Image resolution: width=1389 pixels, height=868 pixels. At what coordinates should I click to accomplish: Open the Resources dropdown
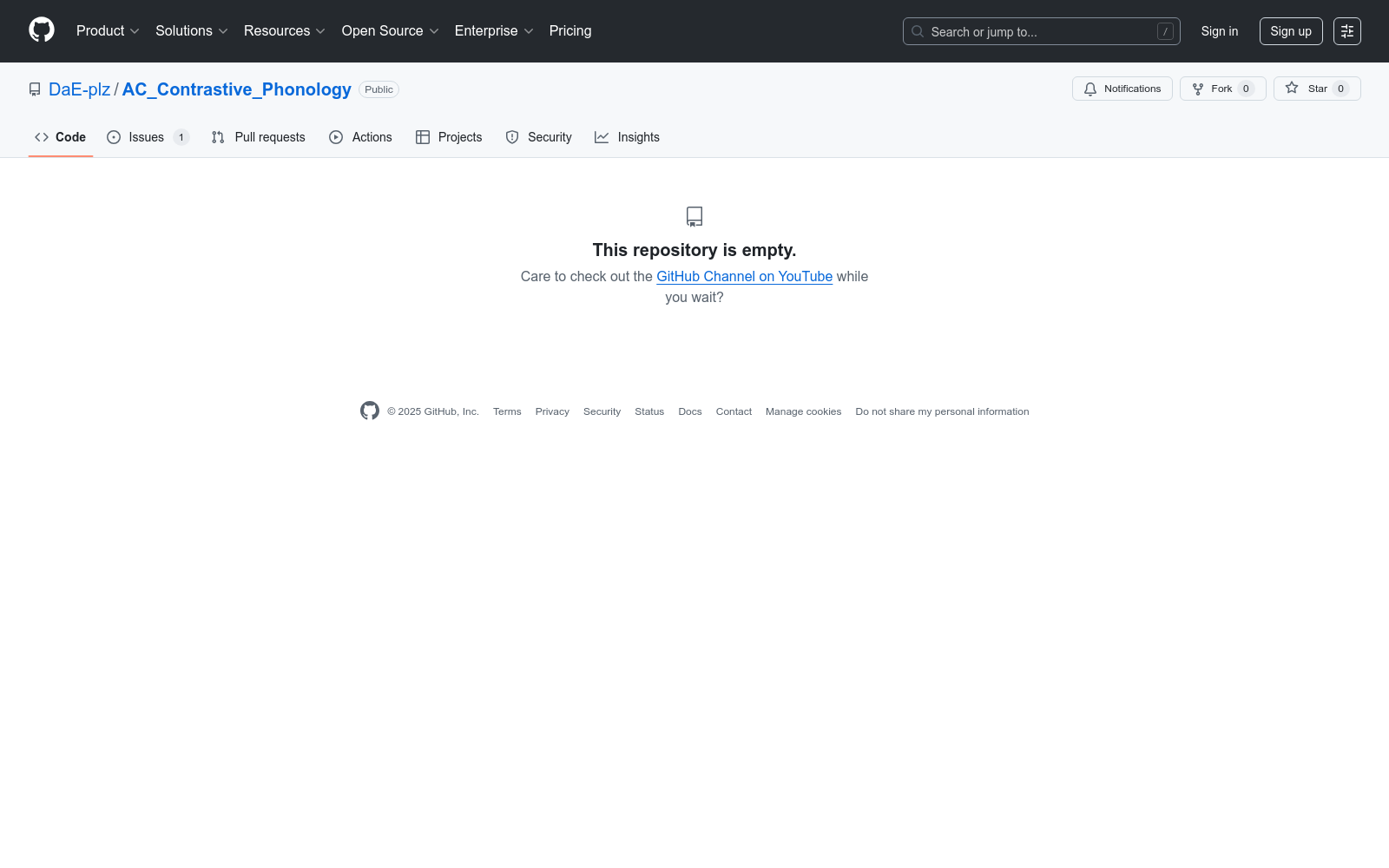284,31
